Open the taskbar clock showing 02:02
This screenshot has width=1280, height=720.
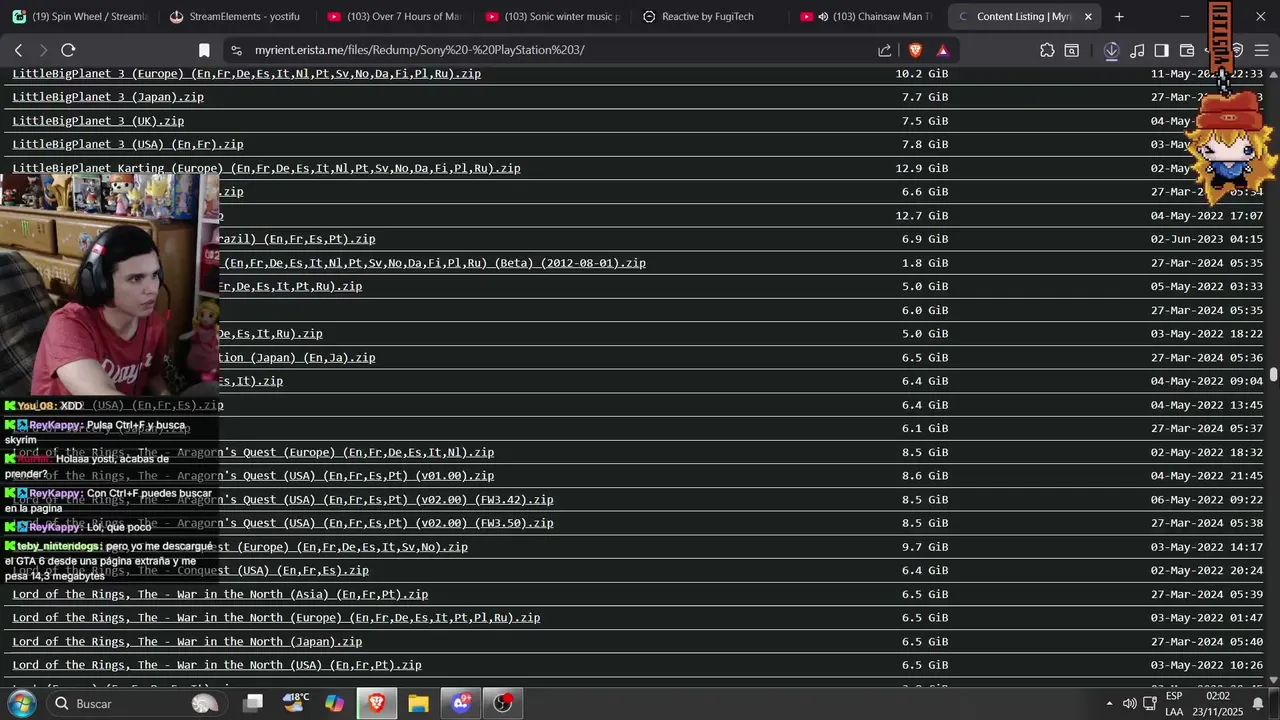point(1217,703)
